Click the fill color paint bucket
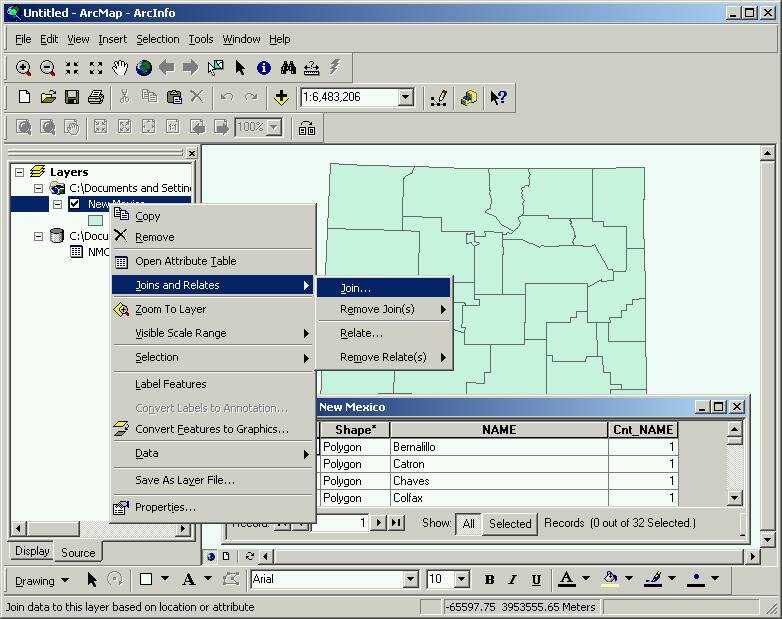The height and width of the screenshot is (619, 782). coord(609,579)
